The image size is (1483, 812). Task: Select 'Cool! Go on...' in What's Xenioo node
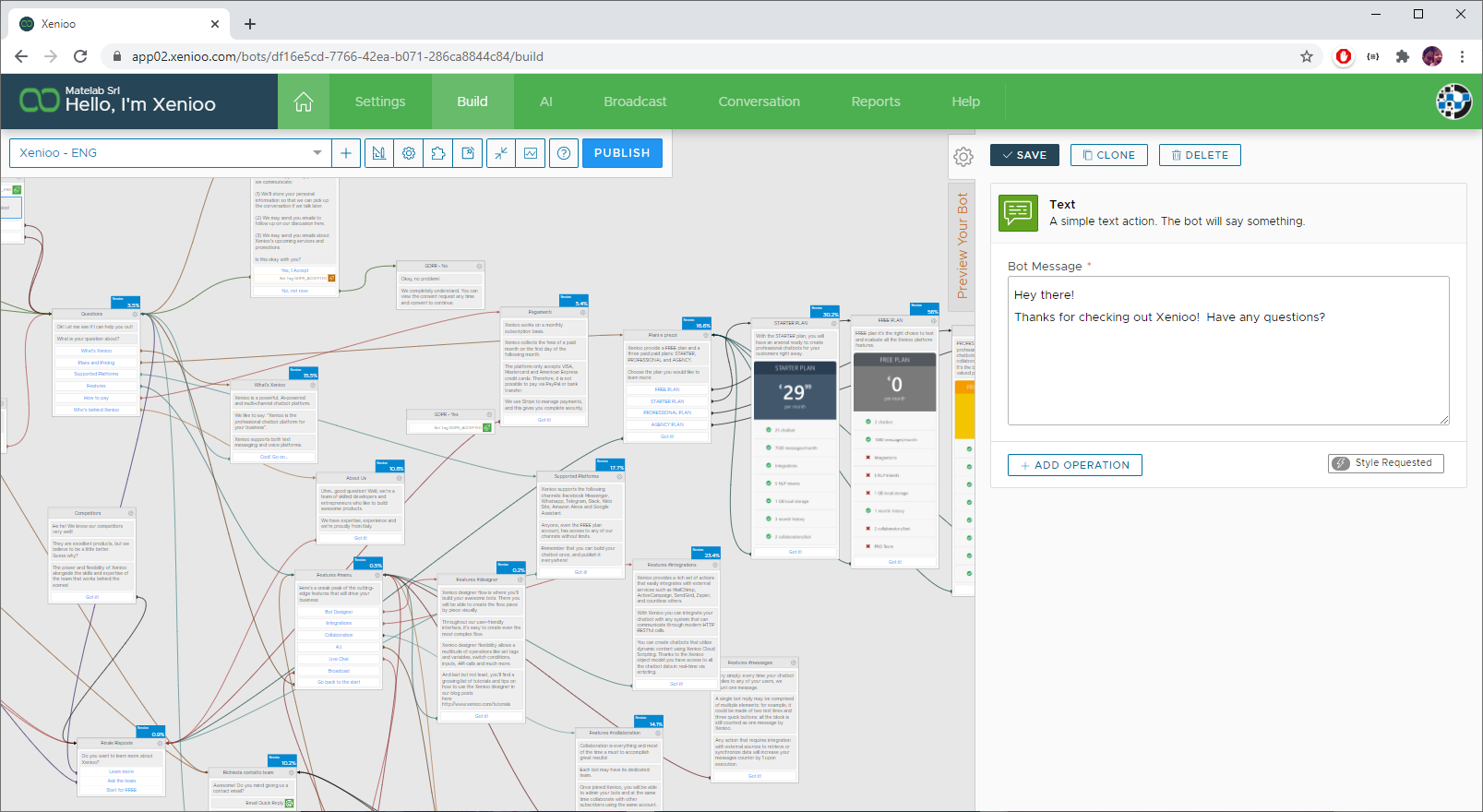(274, 457)
